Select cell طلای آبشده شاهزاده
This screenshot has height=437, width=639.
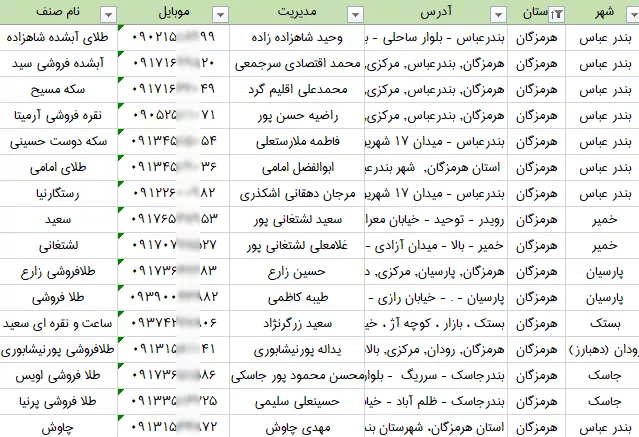(59, 38)
